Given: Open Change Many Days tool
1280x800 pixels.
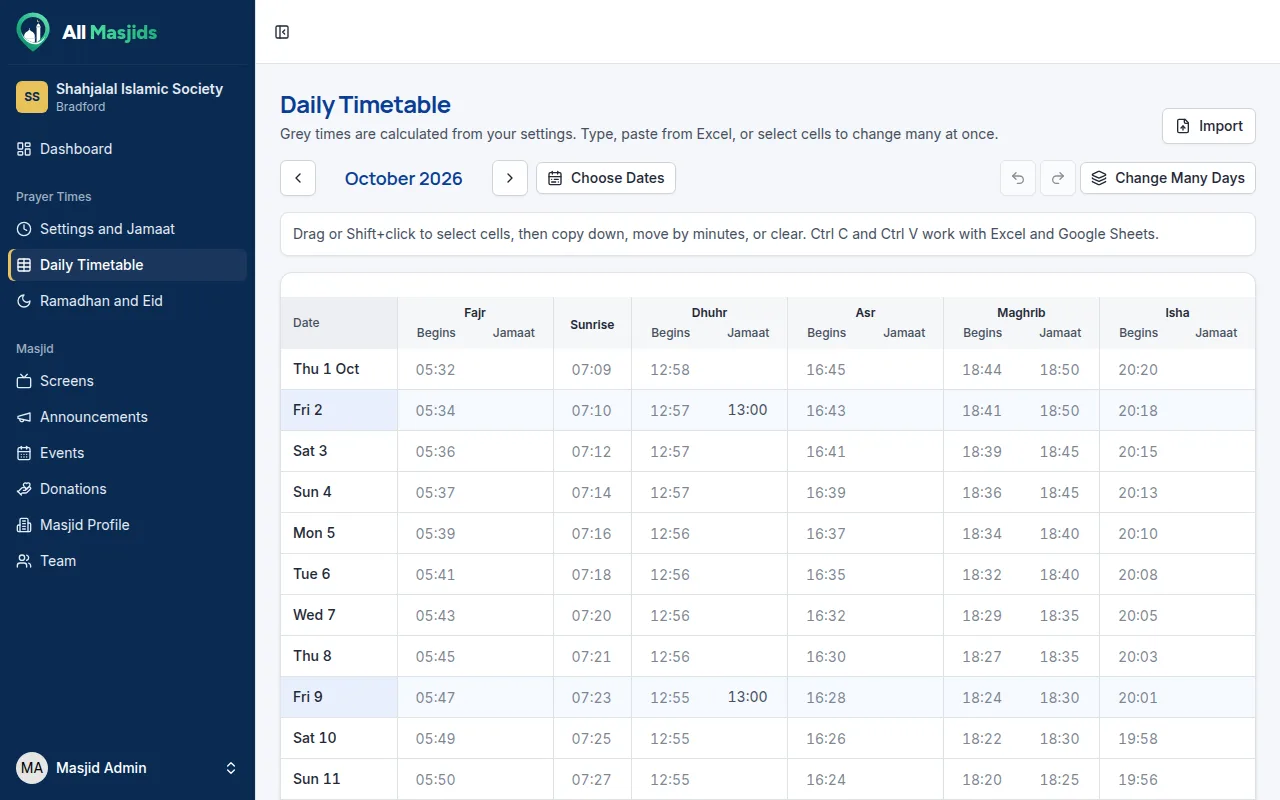Looking at the screenshot, I should click(x=1168, y=178).
